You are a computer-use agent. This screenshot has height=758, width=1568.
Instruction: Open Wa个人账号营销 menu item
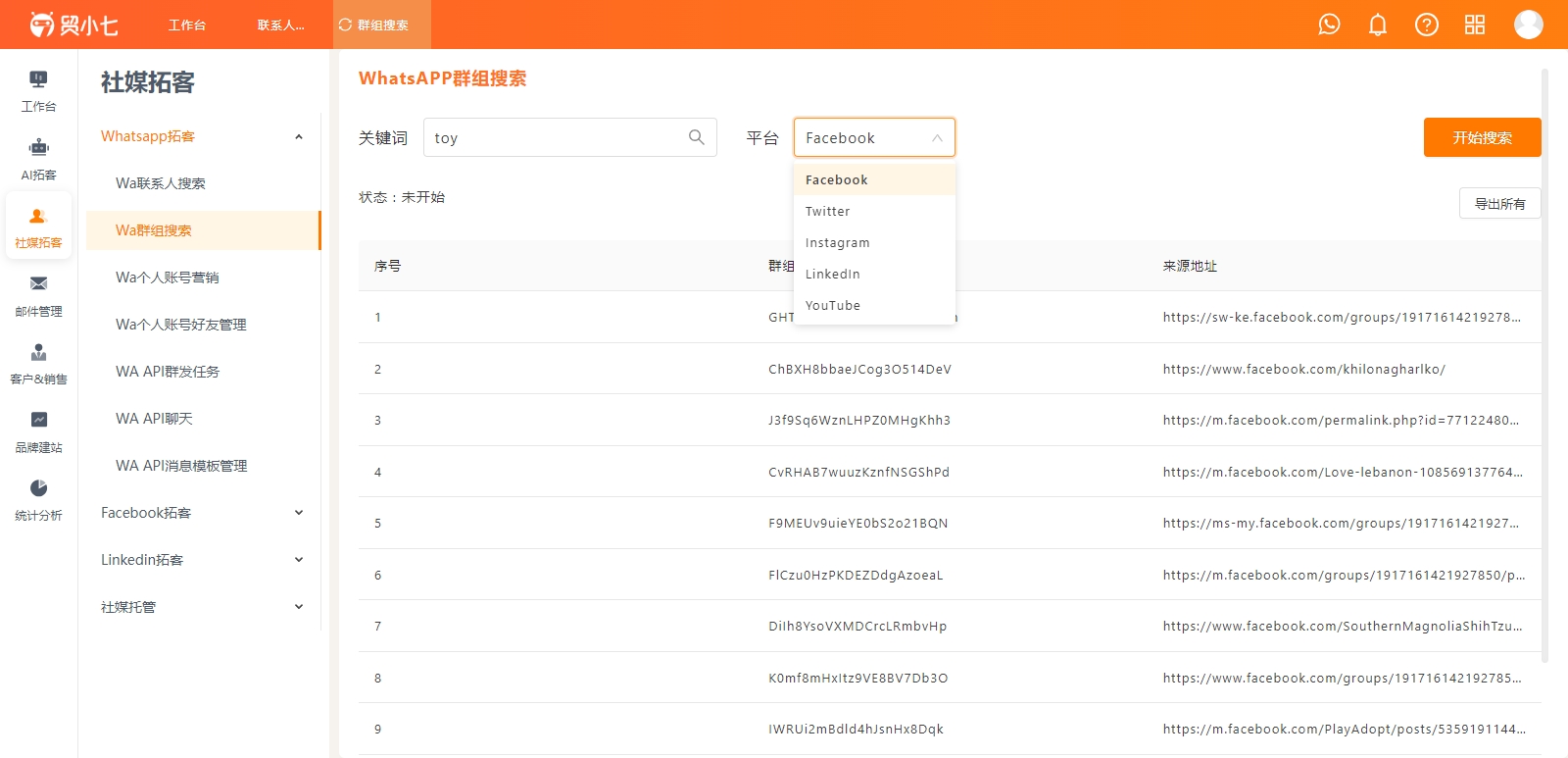[203, 278]
